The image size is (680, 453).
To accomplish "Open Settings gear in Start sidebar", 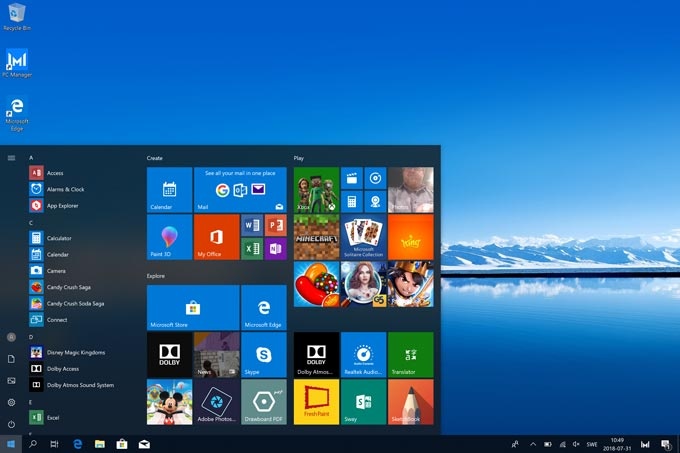I will pyautogui.click(x=11, y=402).
